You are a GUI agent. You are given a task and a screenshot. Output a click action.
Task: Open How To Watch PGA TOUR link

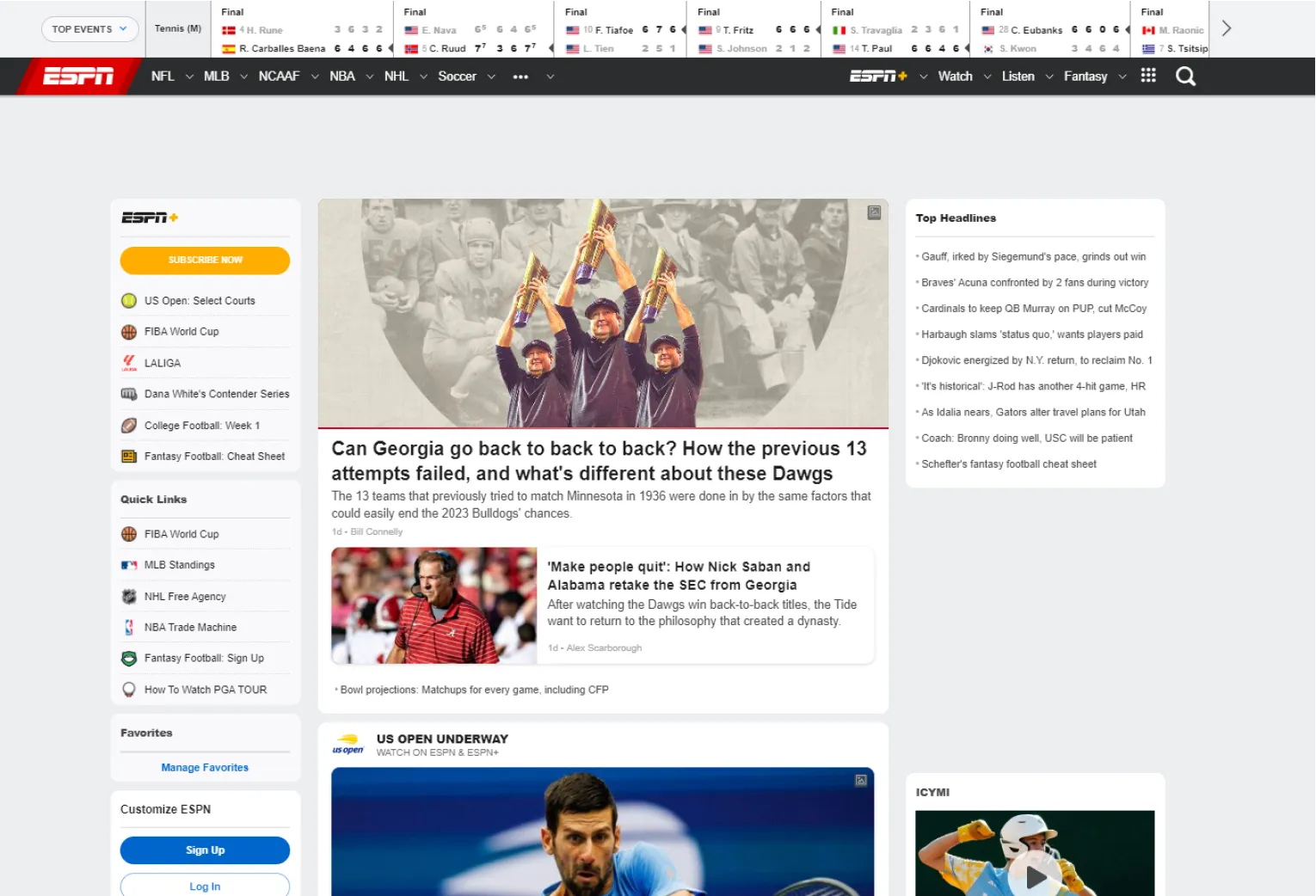point(206,690)
